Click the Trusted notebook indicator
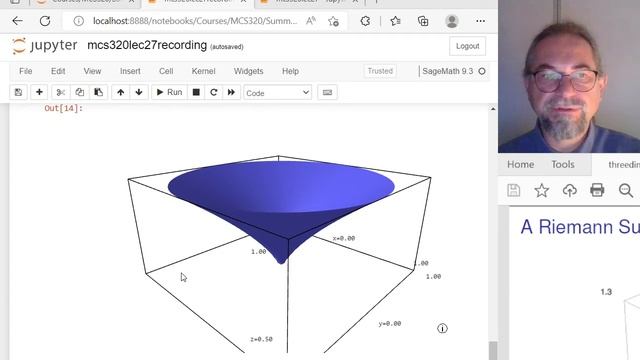640x360 pixels. tap(380, 71)
